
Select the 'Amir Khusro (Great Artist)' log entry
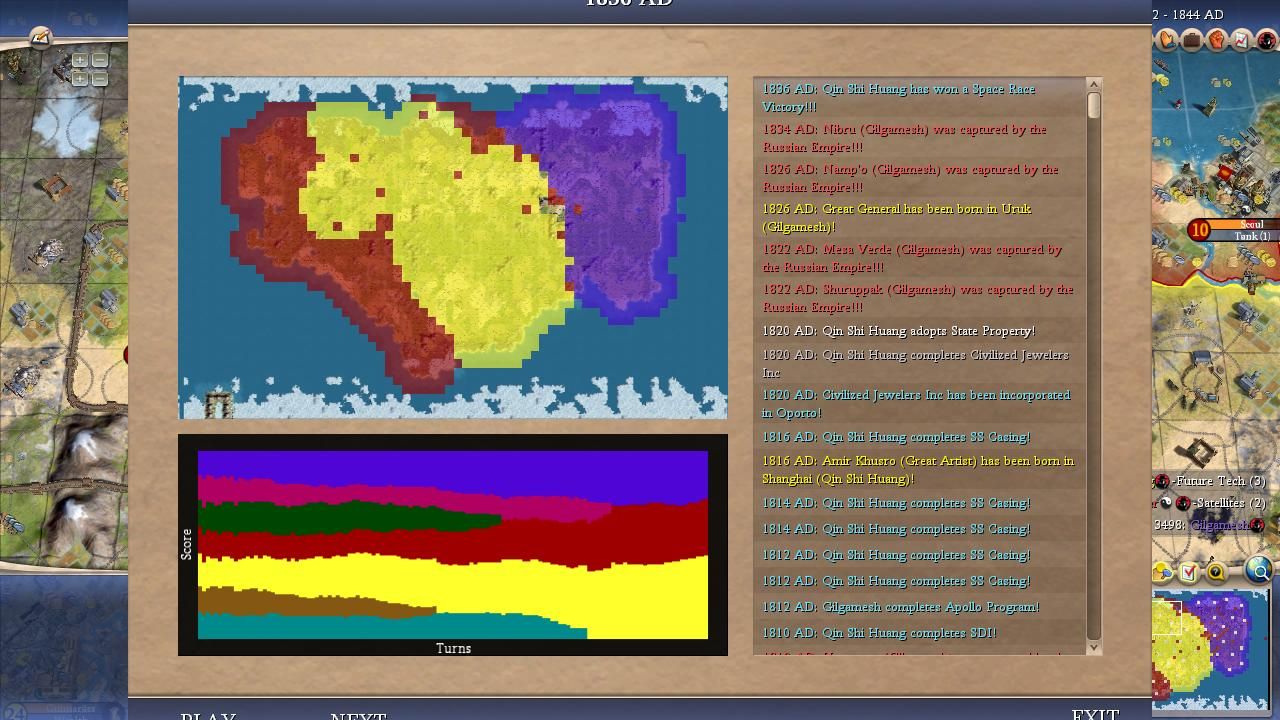tap(919, 470)
